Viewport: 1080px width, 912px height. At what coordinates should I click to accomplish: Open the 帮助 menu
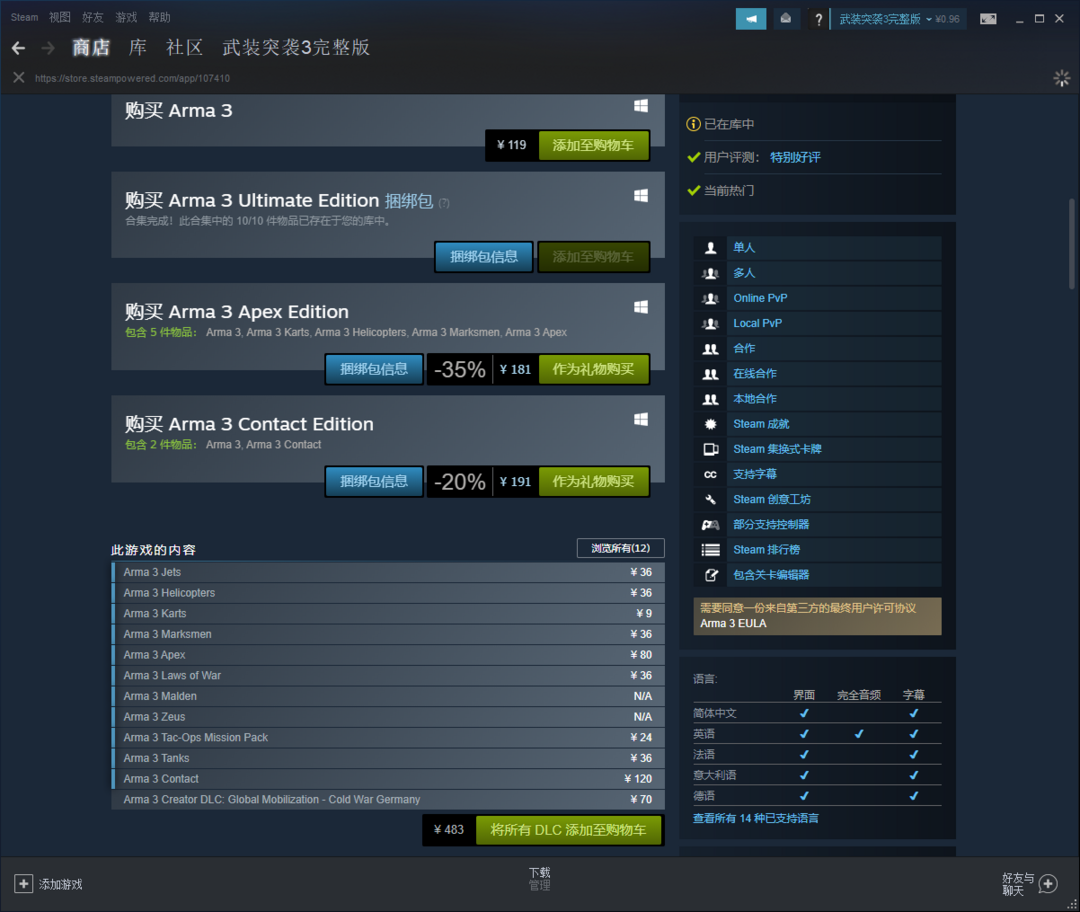point(159,17)
